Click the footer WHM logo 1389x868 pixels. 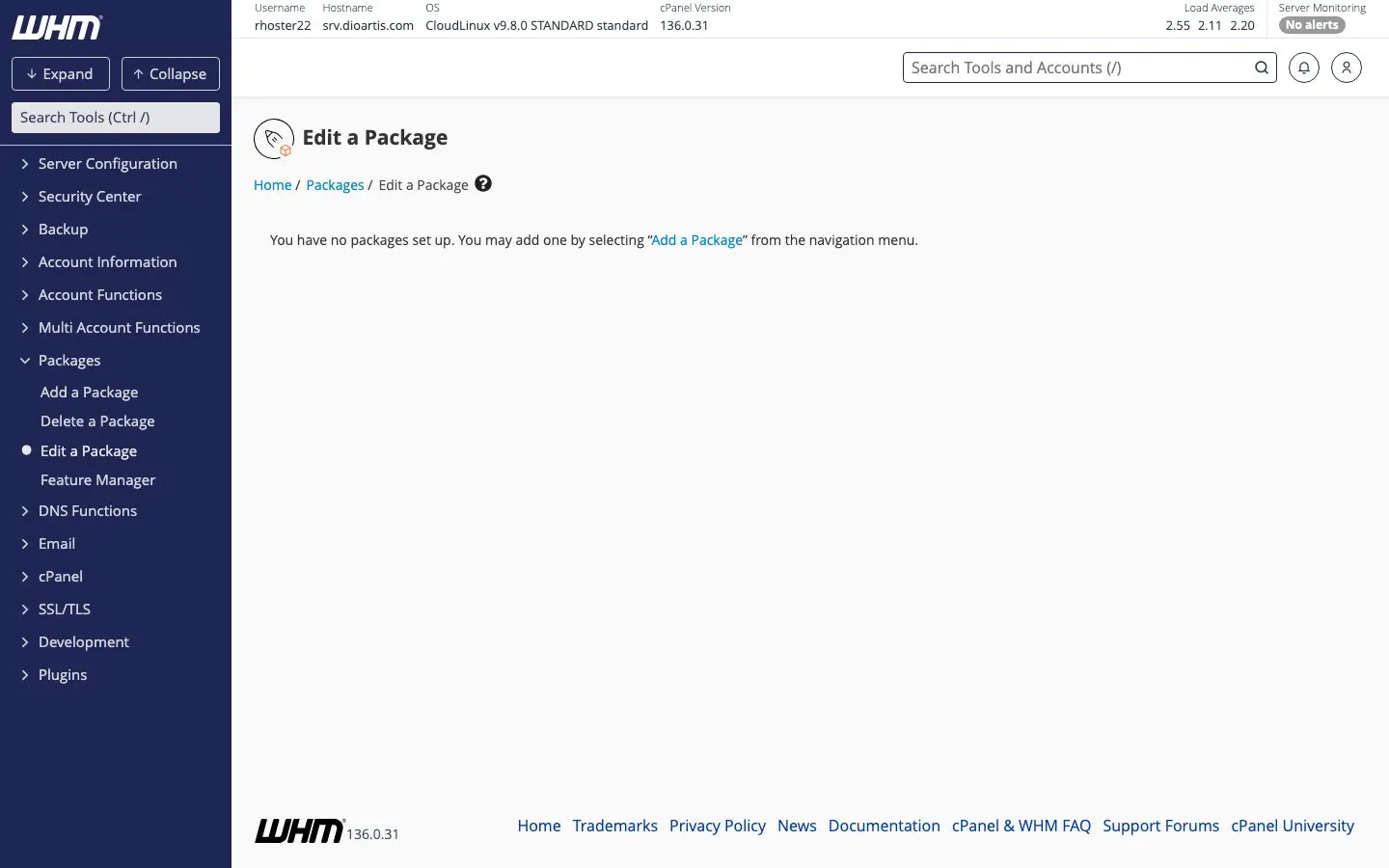pyautogui.click(x=299, y=830)
